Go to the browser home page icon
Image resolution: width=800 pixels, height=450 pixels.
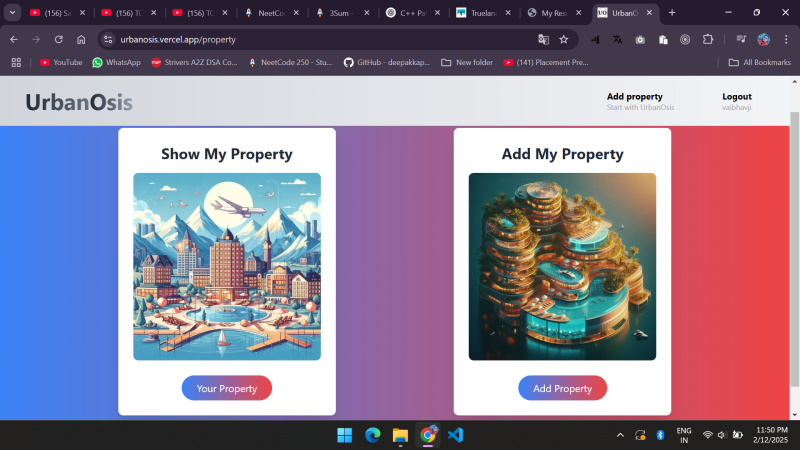click(x=81, y=39)
